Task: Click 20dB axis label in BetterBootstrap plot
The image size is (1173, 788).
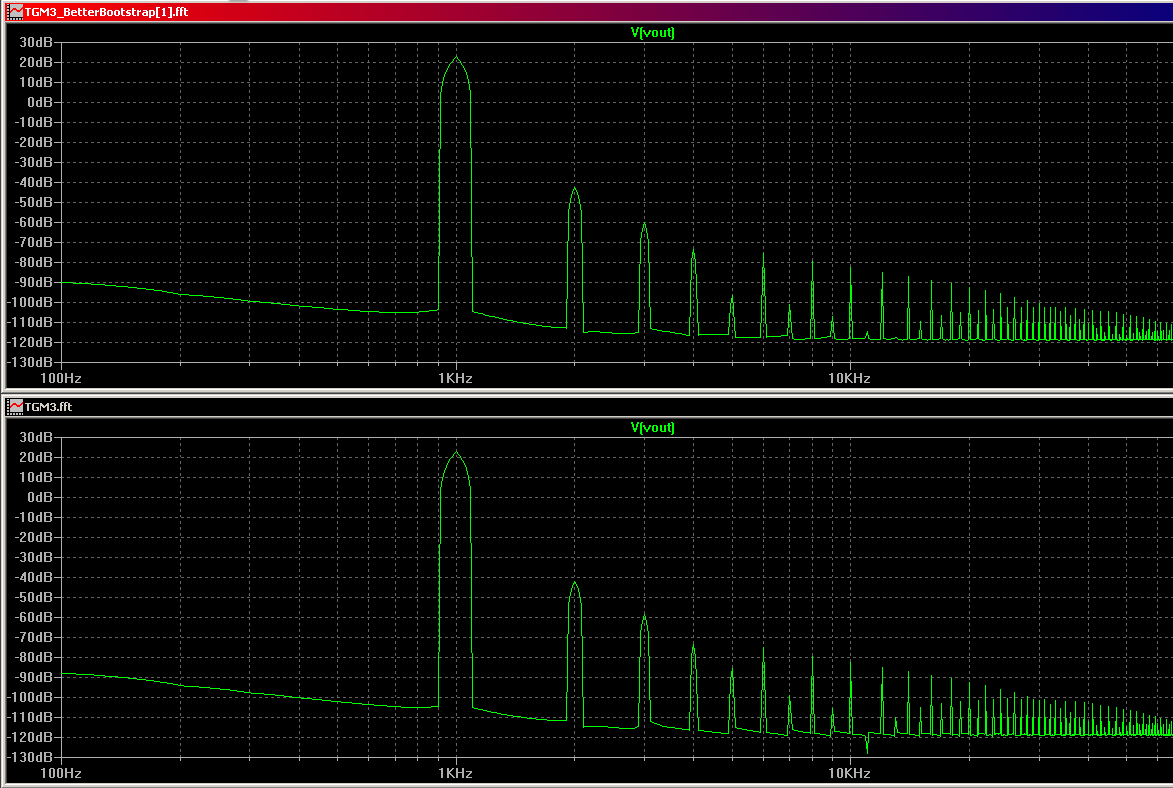Action: (x=36, y=62)
